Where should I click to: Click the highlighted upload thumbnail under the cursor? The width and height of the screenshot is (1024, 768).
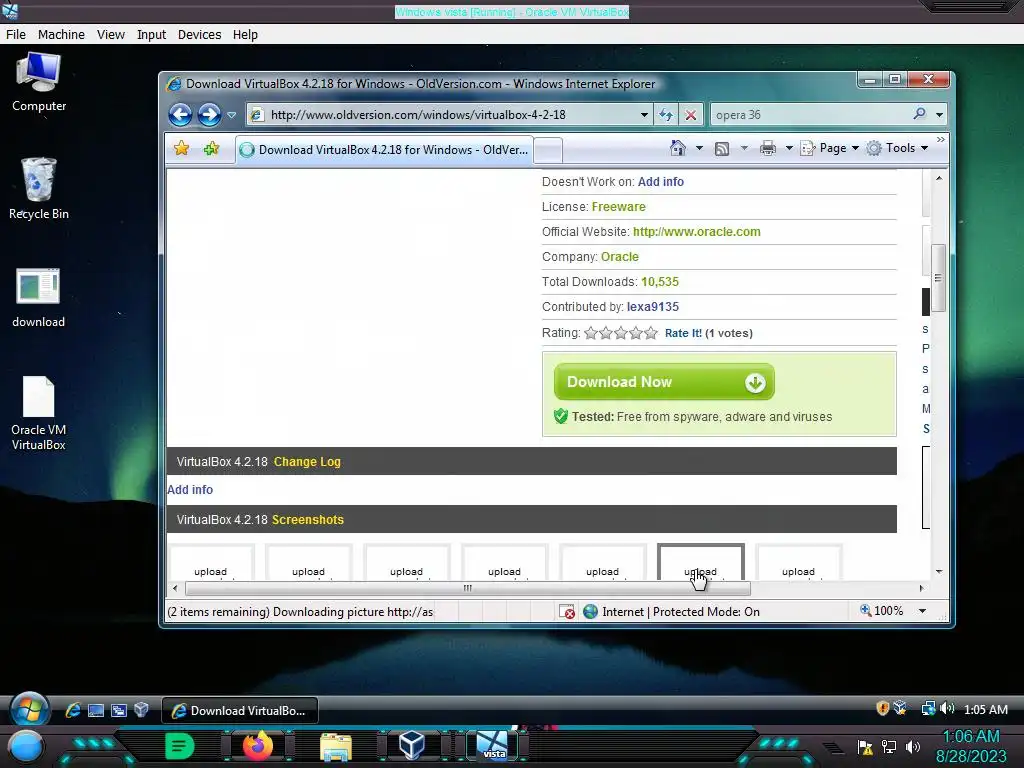click(700, 562)
